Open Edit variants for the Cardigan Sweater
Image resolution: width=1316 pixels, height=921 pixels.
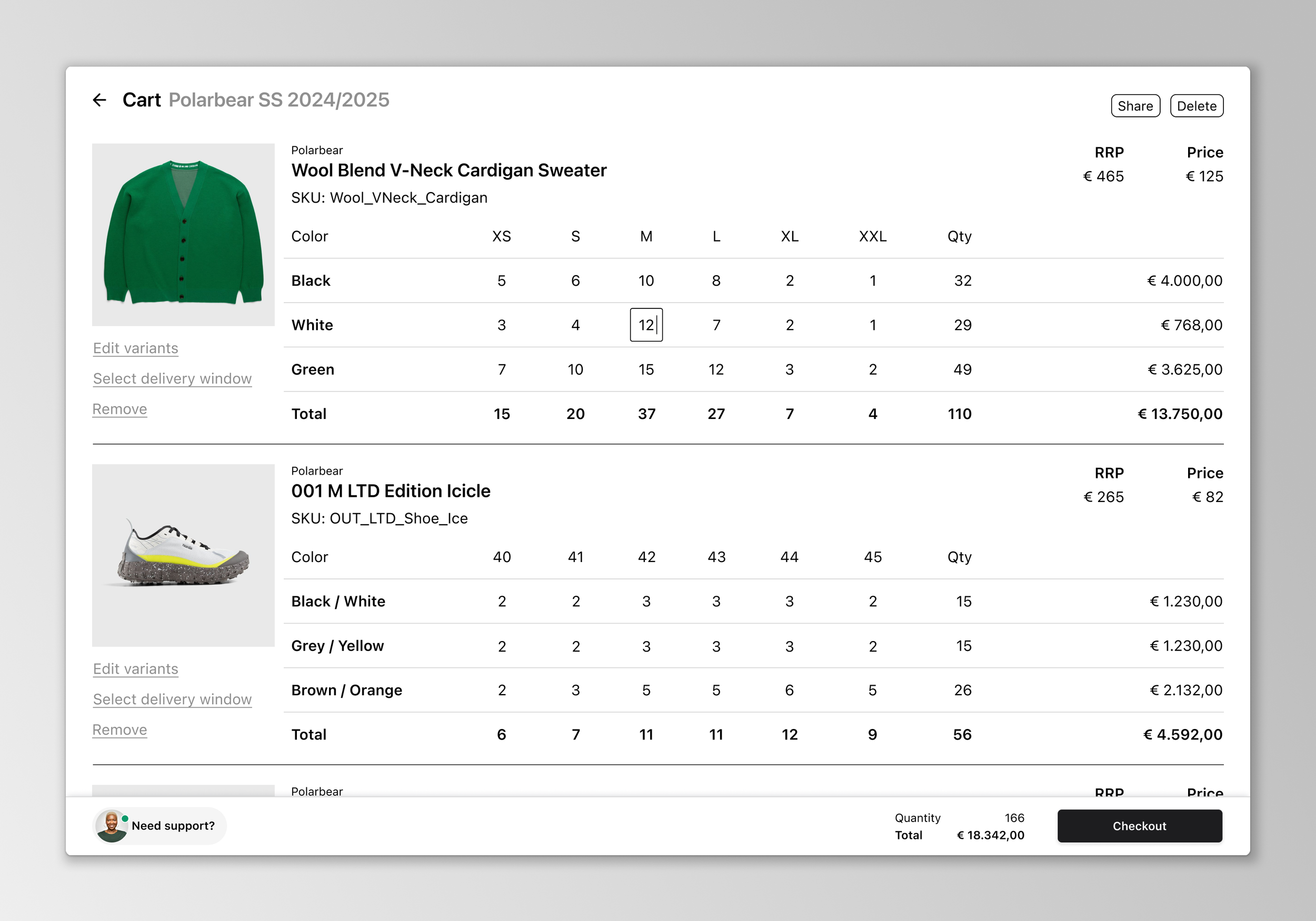[x=135, y=348]
